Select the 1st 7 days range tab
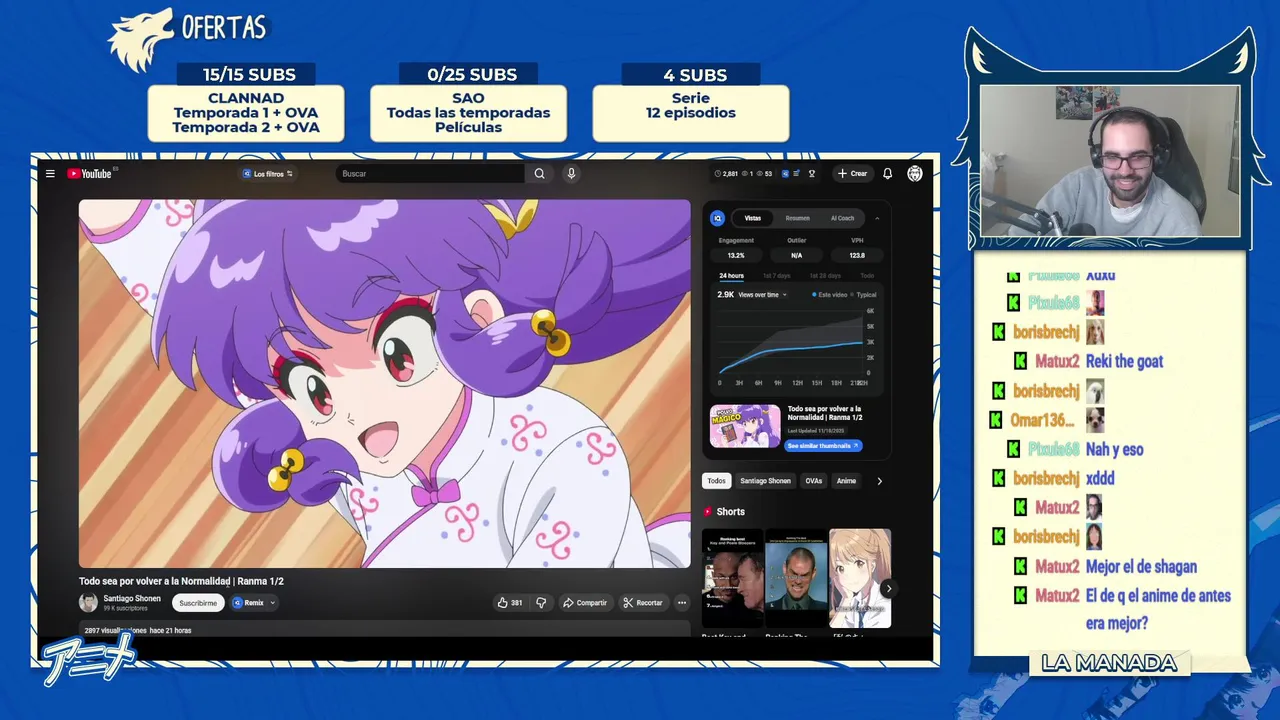Screen dimensions: 1280x720 (776, 275)
